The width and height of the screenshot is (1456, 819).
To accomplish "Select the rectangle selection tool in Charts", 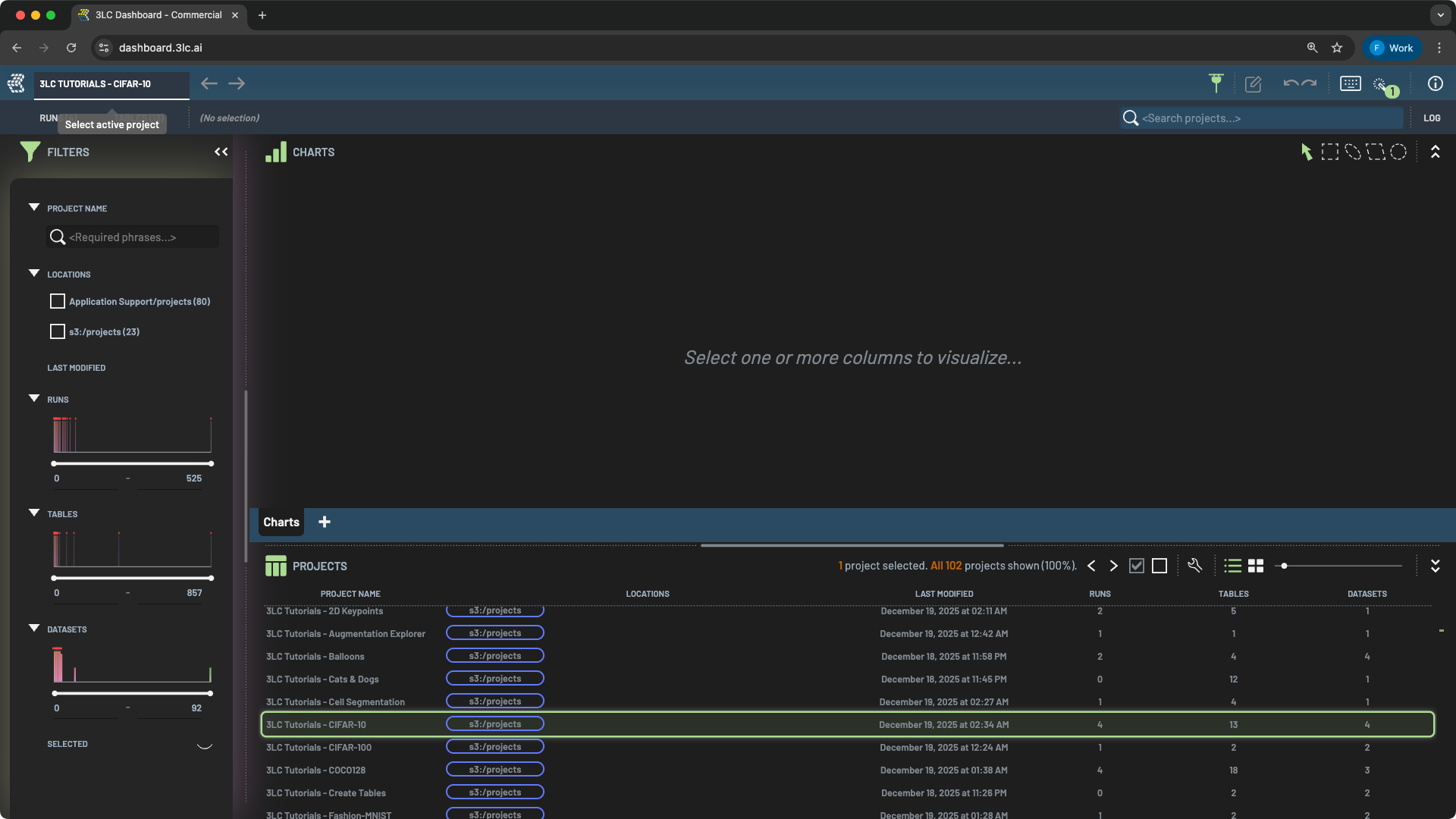I will pyautogui.click(x=1329, y=152).
